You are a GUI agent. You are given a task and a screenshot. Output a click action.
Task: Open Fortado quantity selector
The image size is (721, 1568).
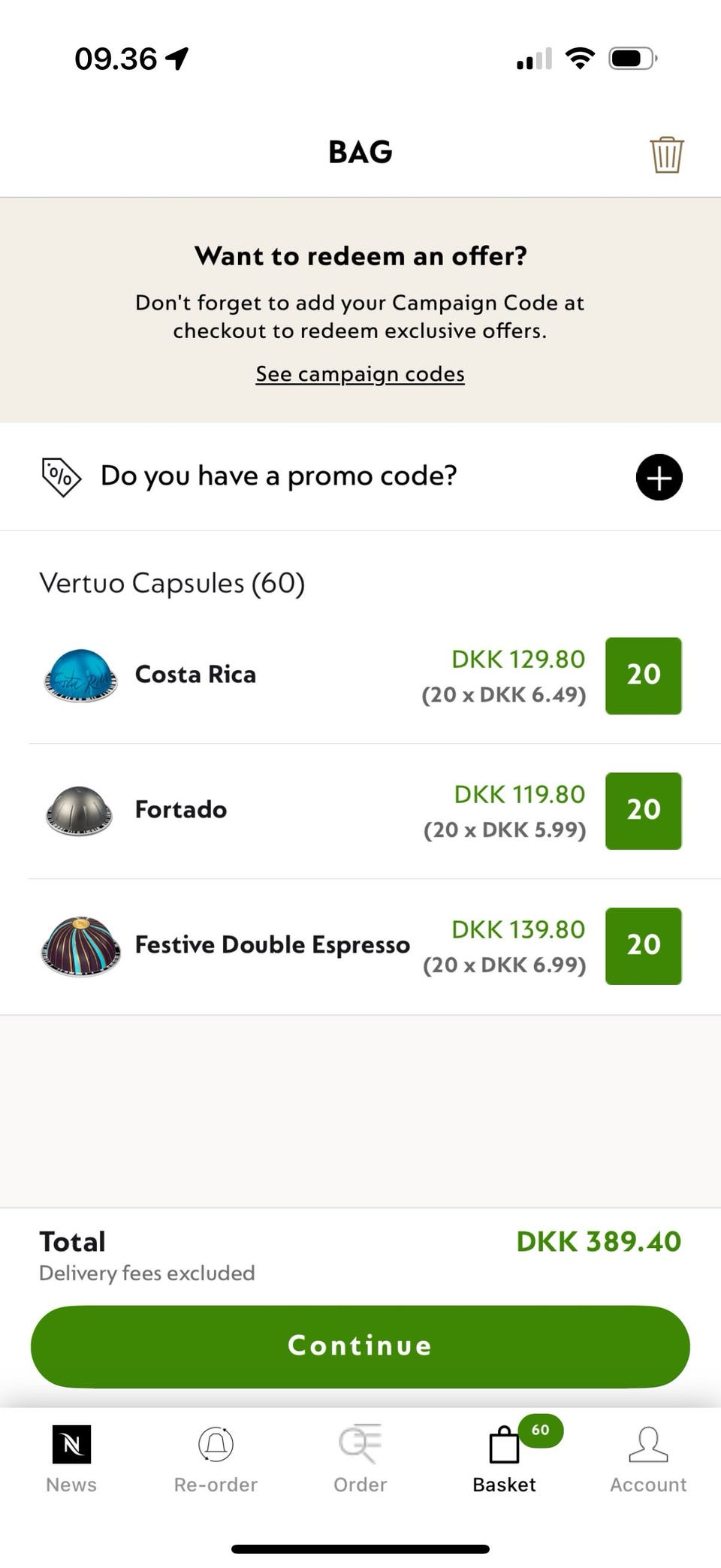coord(643,811)
